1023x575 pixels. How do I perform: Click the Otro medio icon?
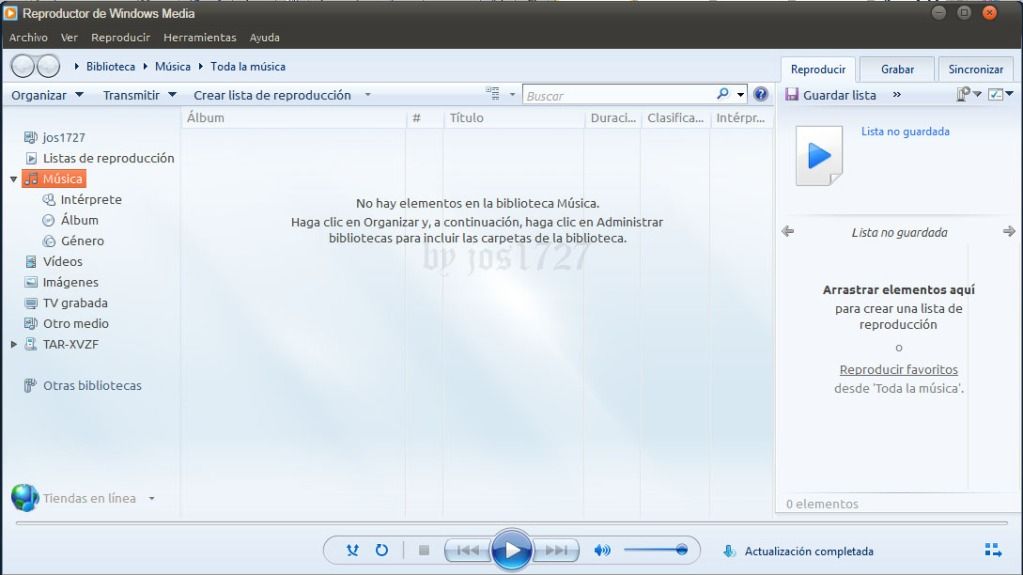click(31, 324)
